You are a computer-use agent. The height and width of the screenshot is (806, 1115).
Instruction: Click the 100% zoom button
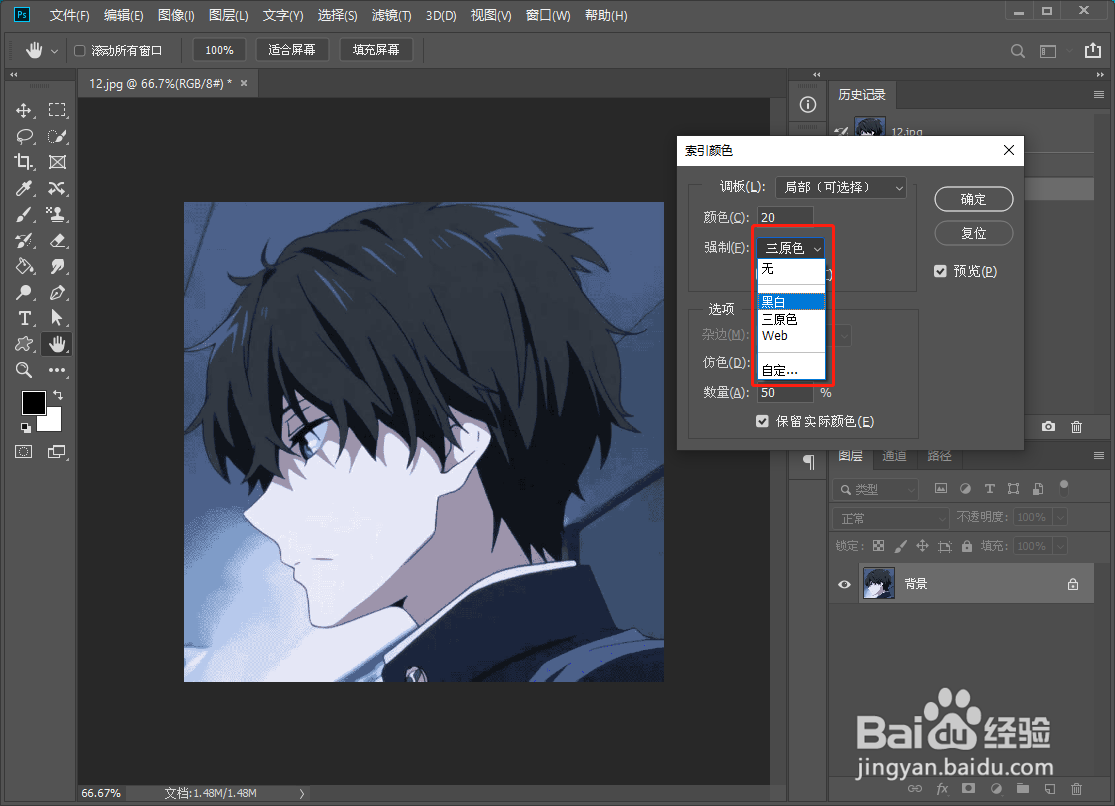pyautogui.click(x=219, y=51)
